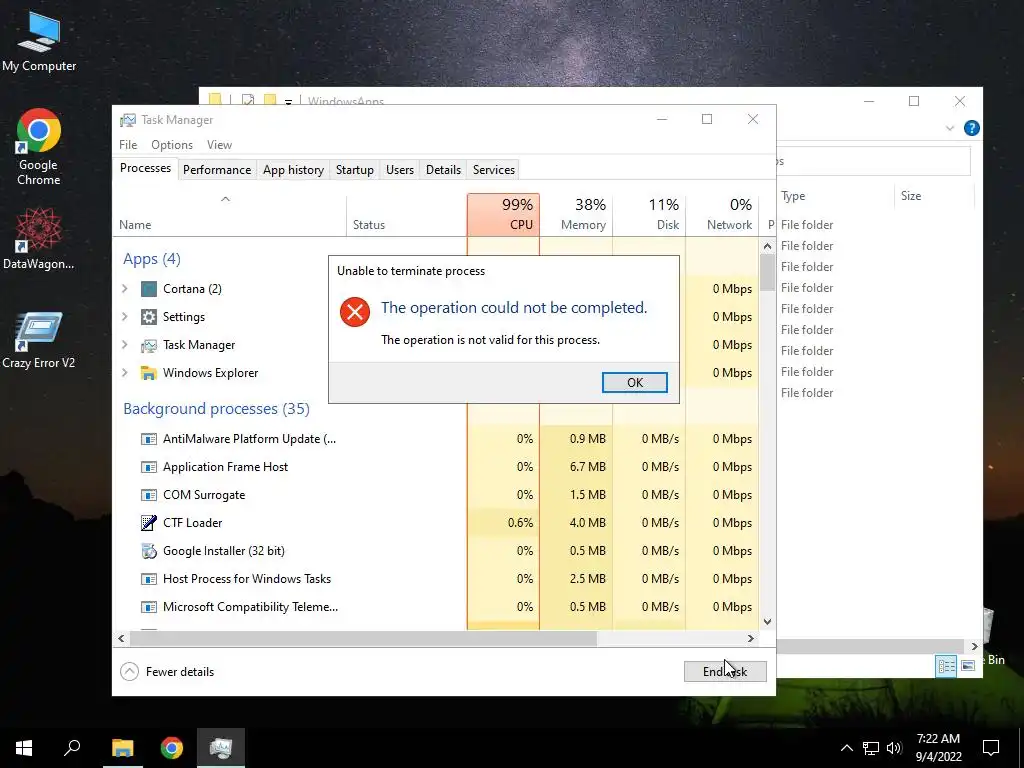Open the Windows Start menu
The width and height of the screenshot is (1024, 768).
pos(24,748)
